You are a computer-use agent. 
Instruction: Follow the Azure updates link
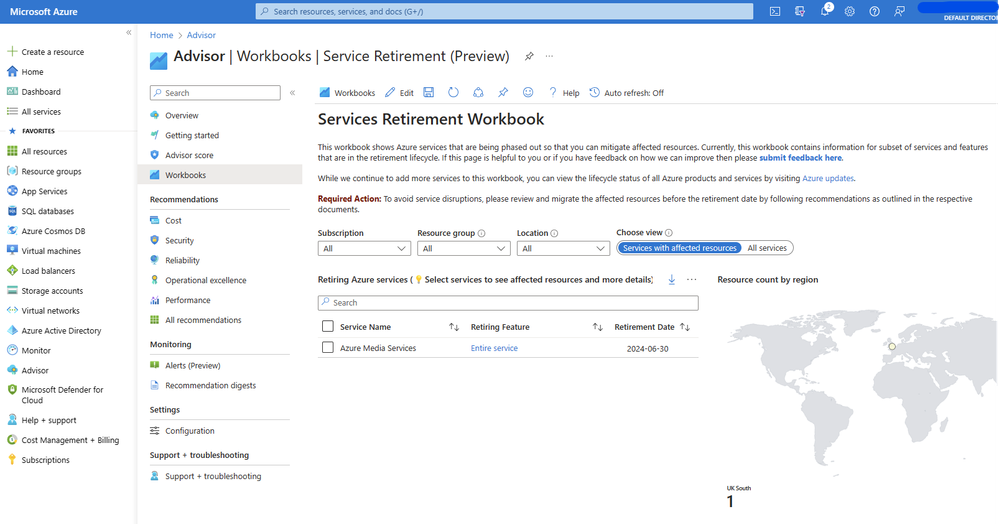pyautogui.click(x=828, y=178)
